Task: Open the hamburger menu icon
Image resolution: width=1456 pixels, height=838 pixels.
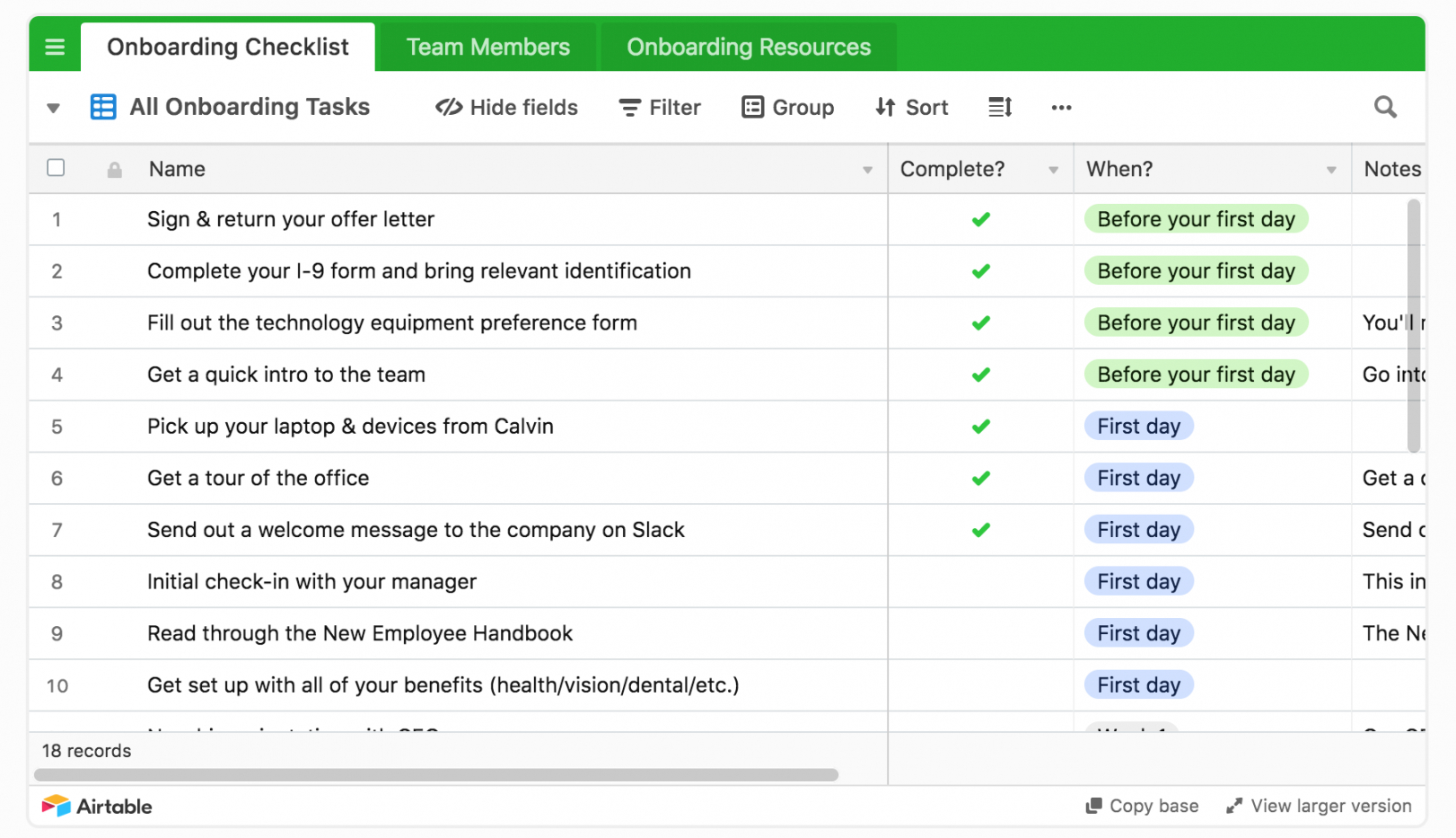Action: tap(55, 47)
